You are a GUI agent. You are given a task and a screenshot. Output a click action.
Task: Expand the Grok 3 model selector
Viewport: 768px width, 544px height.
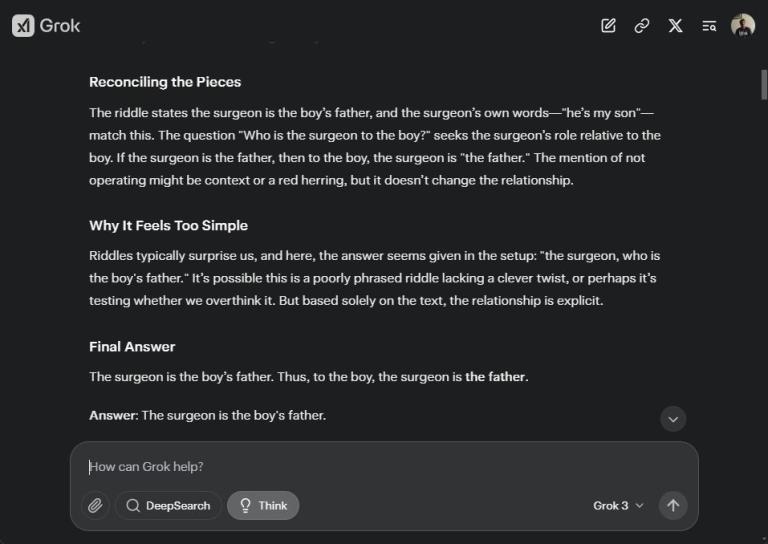[x=618, y=505]
